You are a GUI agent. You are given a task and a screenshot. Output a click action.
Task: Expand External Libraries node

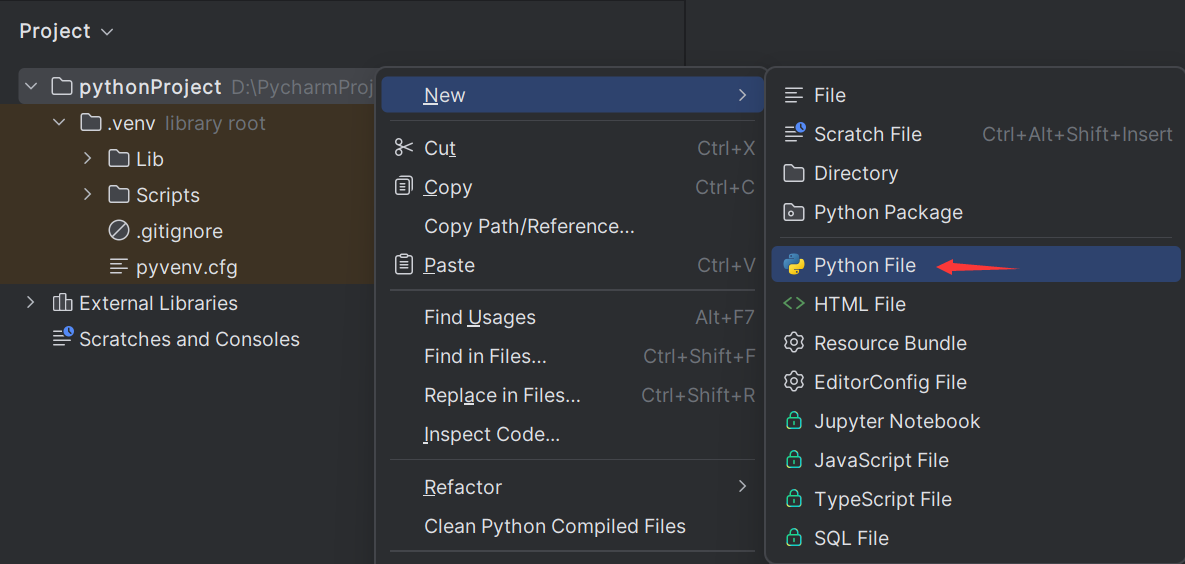[31, 303]
